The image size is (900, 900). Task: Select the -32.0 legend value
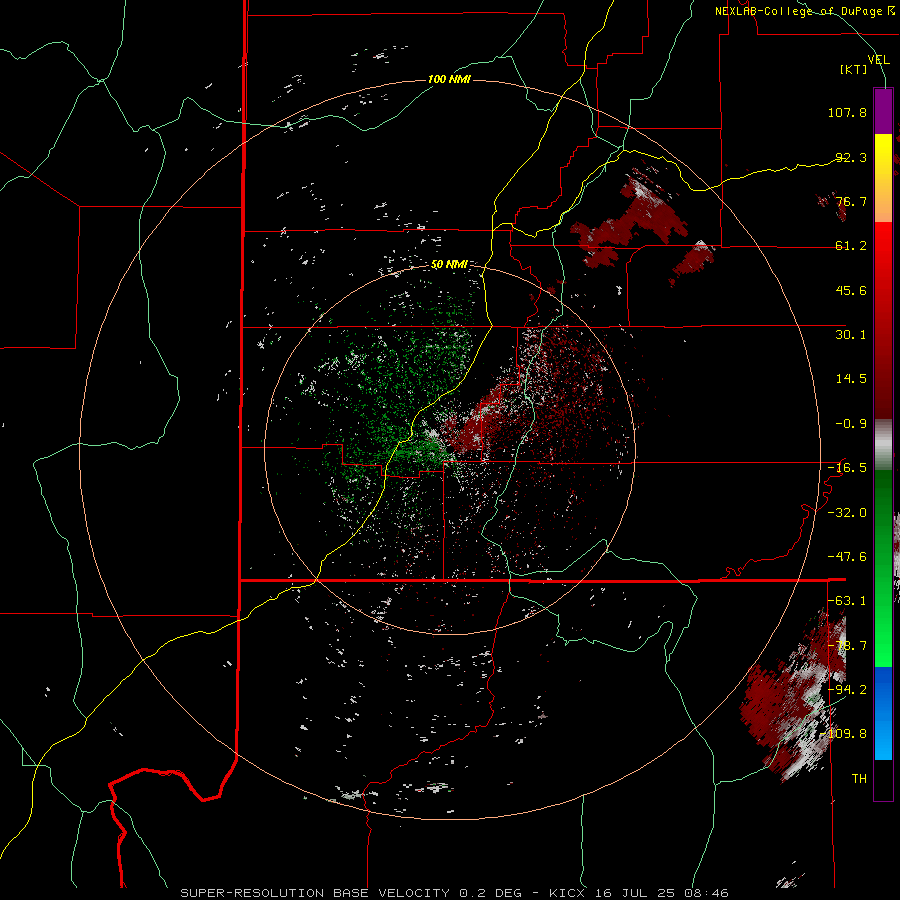847,513
